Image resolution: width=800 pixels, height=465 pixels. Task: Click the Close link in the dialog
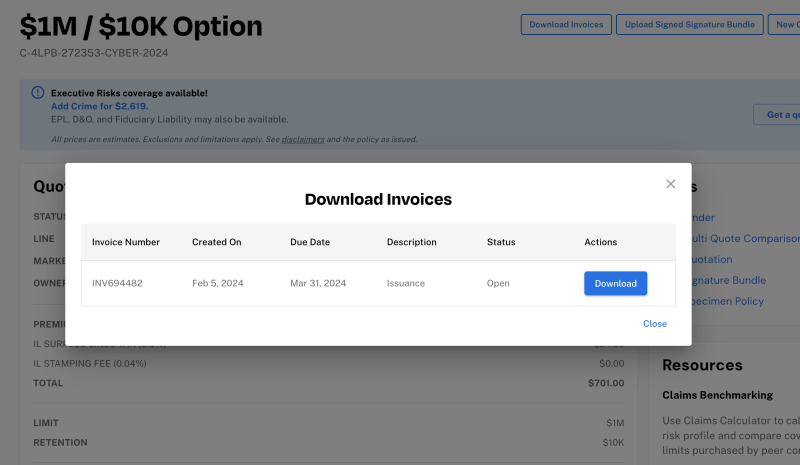click(654, 324)
